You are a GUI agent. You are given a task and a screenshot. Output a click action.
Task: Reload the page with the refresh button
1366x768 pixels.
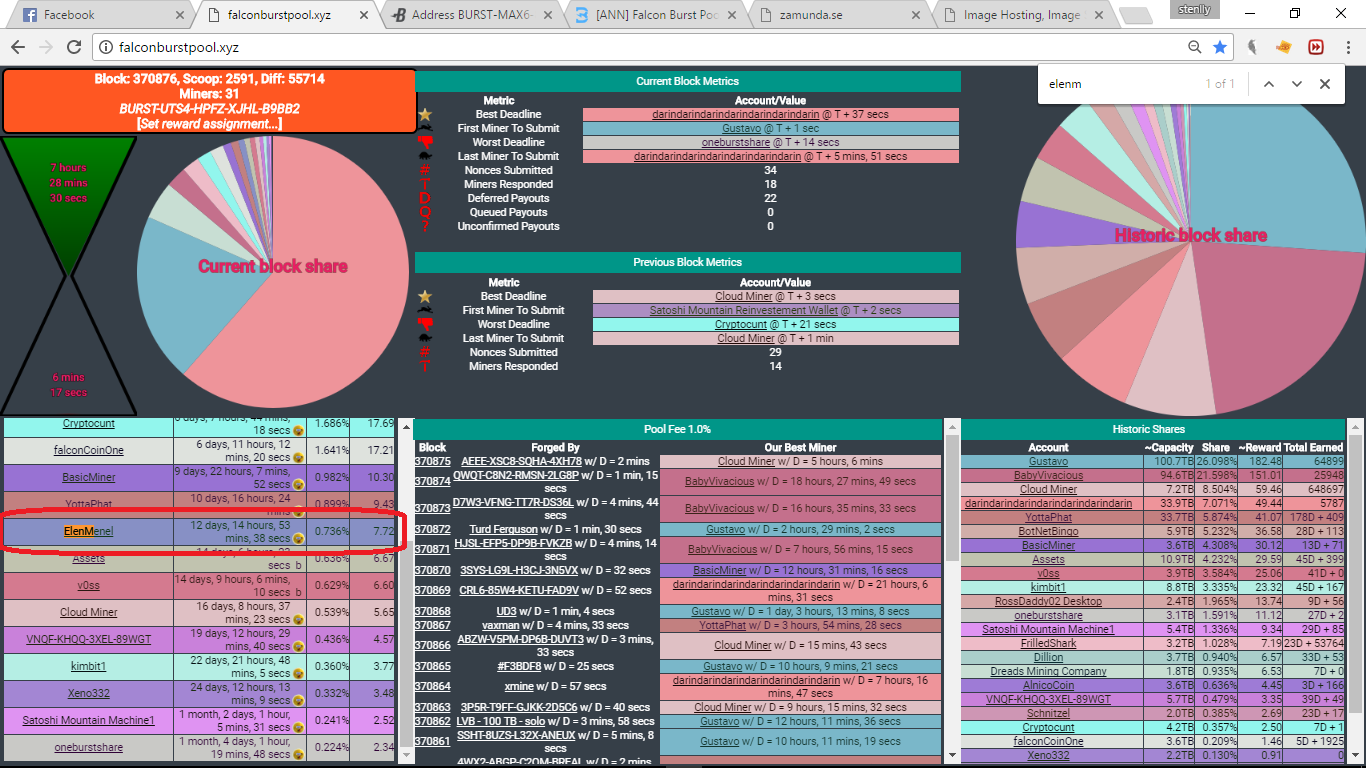73,47
